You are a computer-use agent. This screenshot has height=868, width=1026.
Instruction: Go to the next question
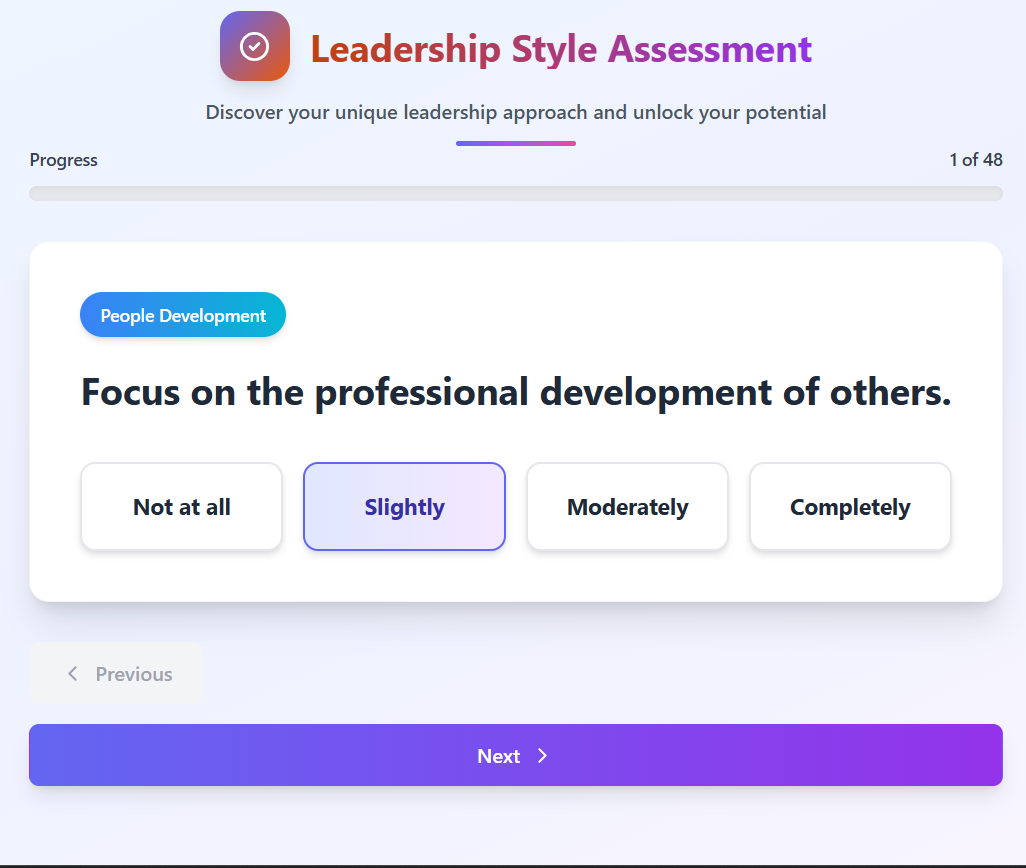515,755
